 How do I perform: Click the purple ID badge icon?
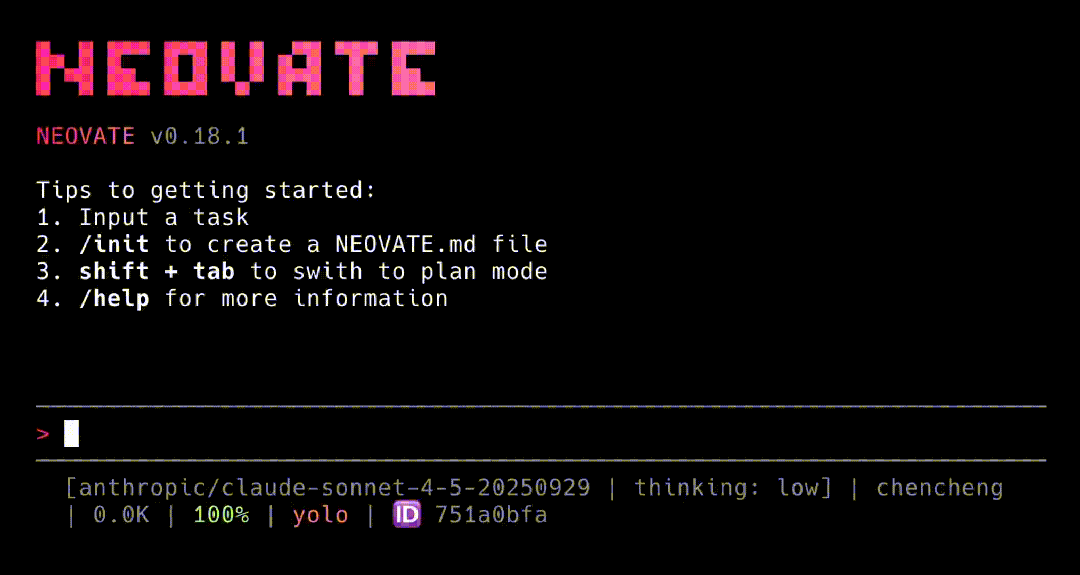(408, 515)
